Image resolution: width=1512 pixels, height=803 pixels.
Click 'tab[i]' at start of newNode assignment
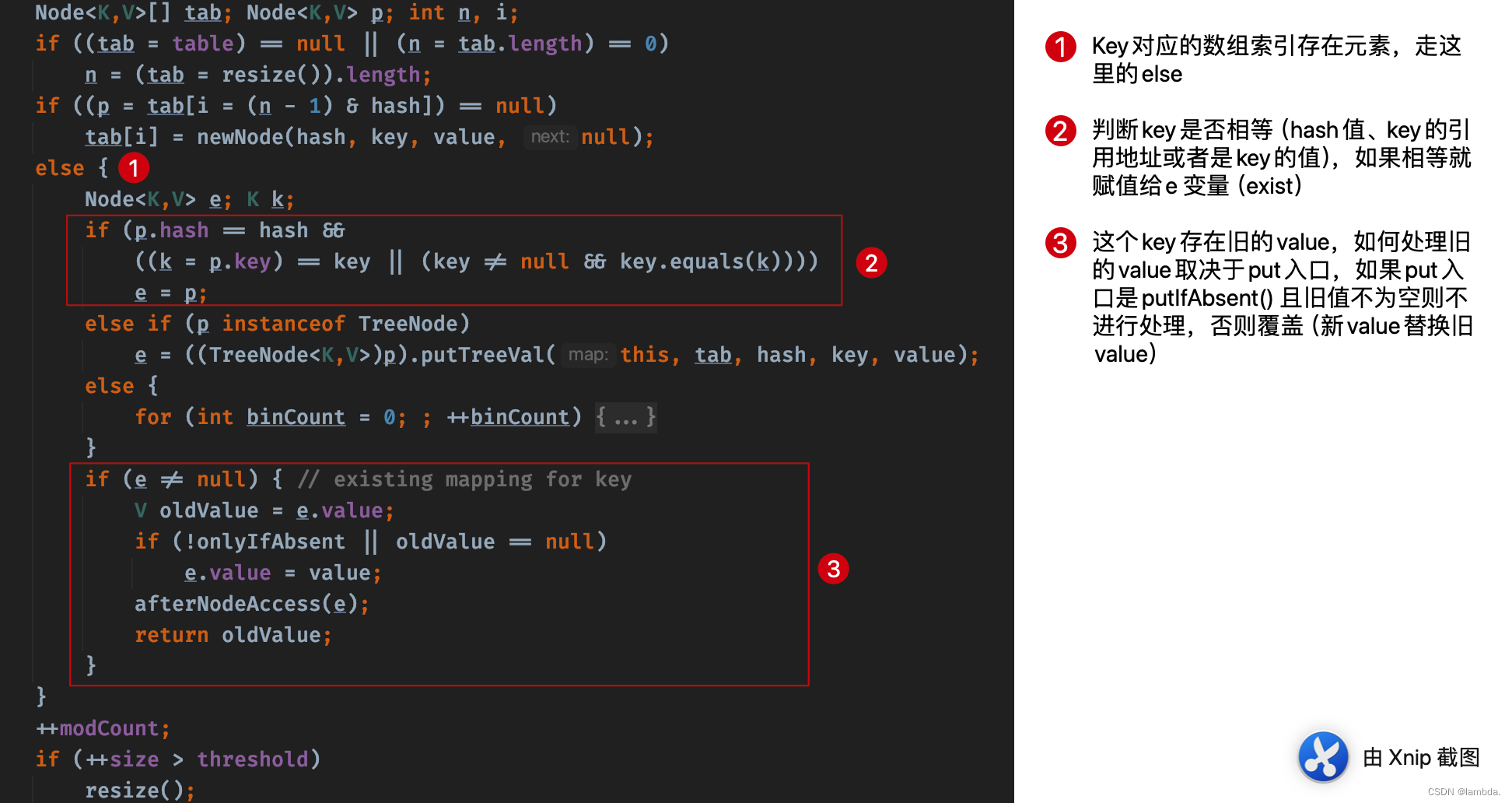pyautogui.click(x=122, y=137)
